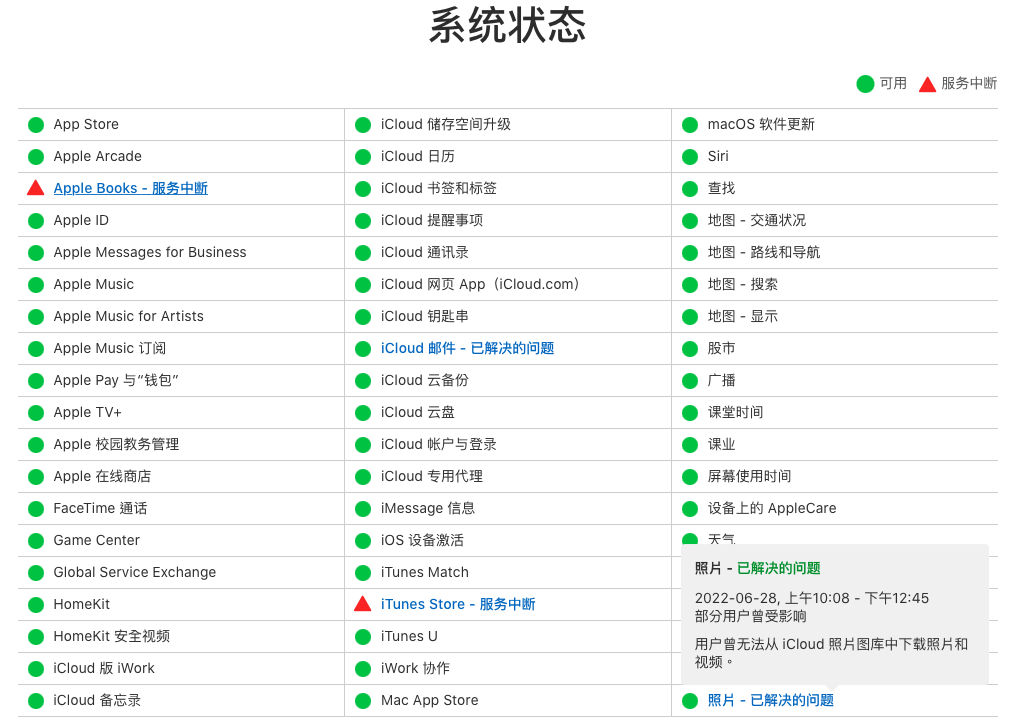
Task: Click the 服务中断 legend red triangle
Action: tap(927, 84)
